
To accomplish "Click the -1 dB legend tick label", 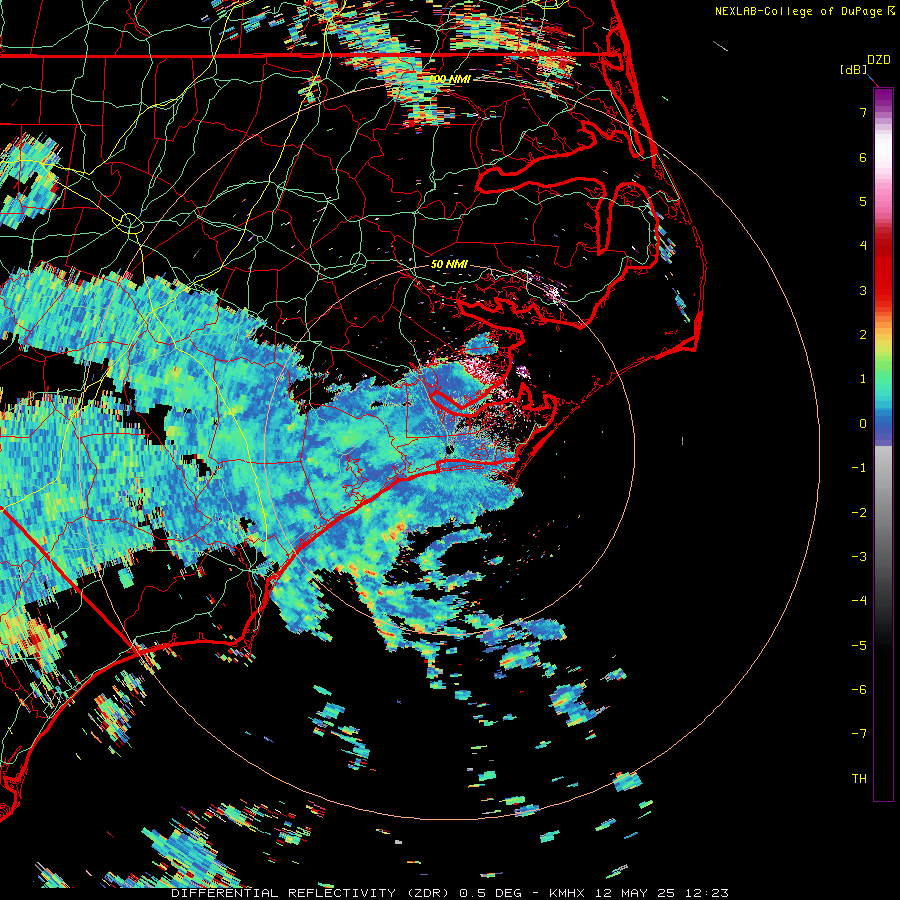I will pos(859,468).
